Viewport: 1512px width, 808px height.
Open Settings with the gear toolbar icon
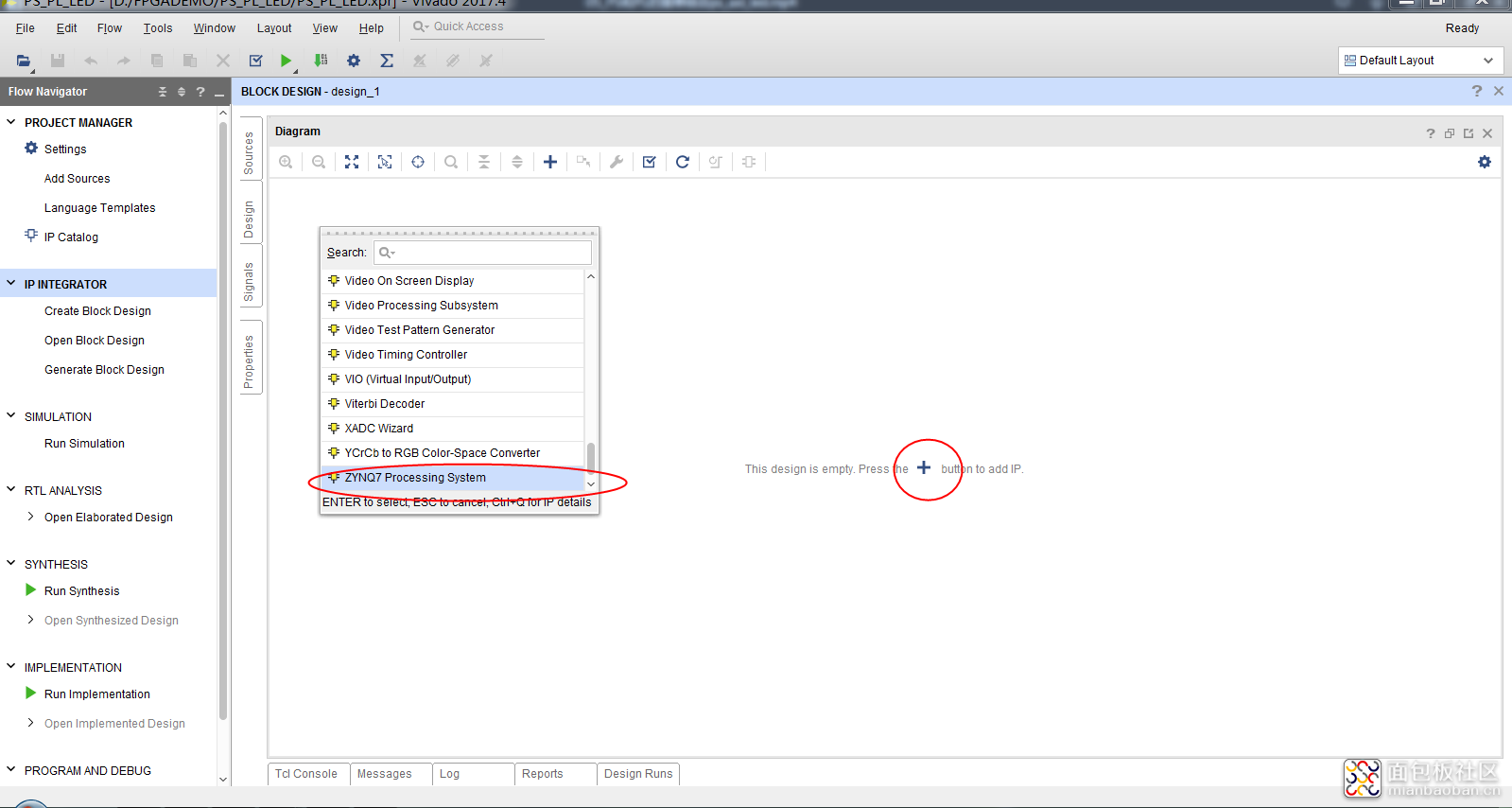(x=354, y=61)
